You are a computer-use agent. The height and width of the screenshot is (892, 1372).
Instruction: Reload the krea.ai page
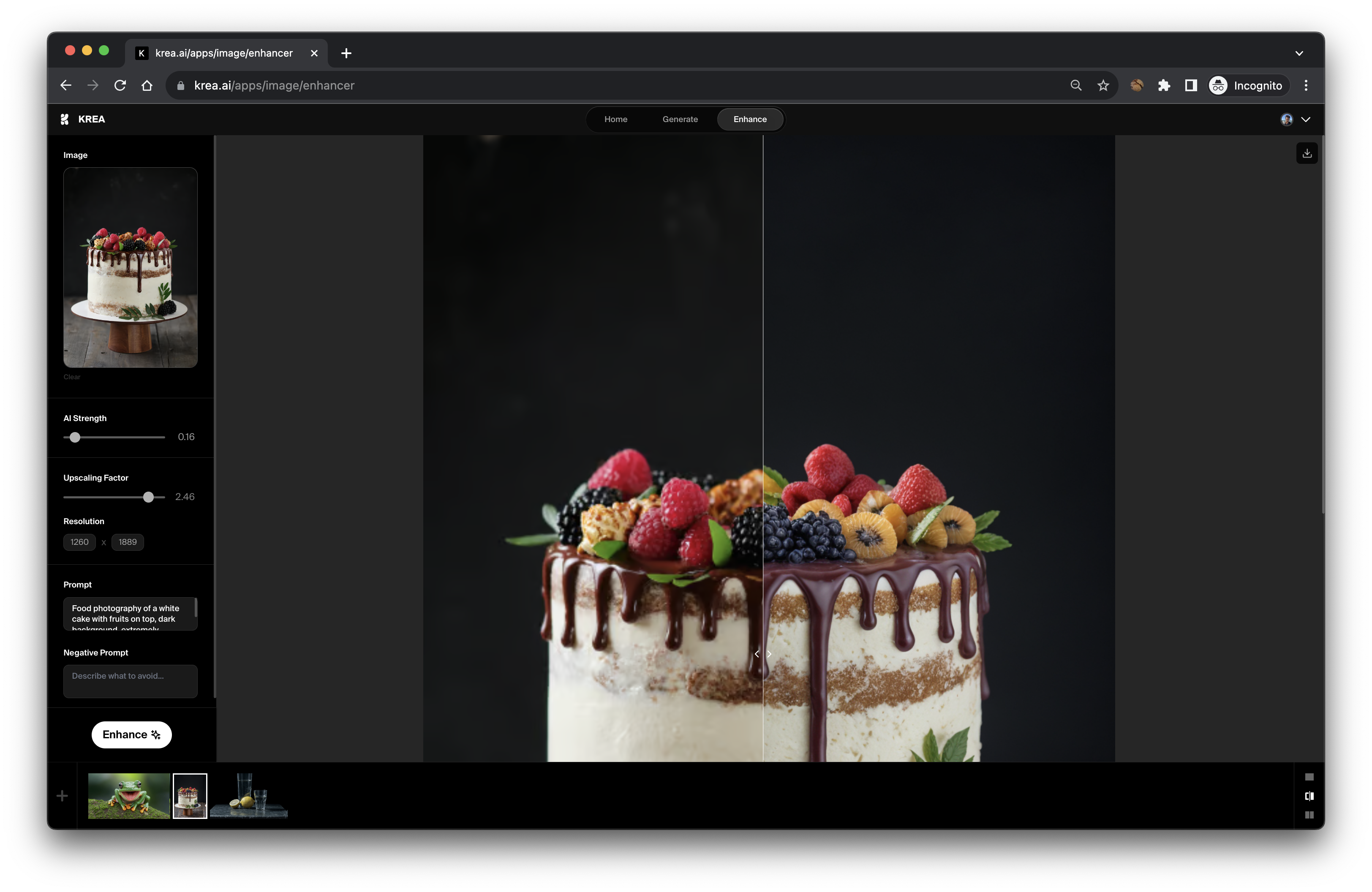[120, 85]
